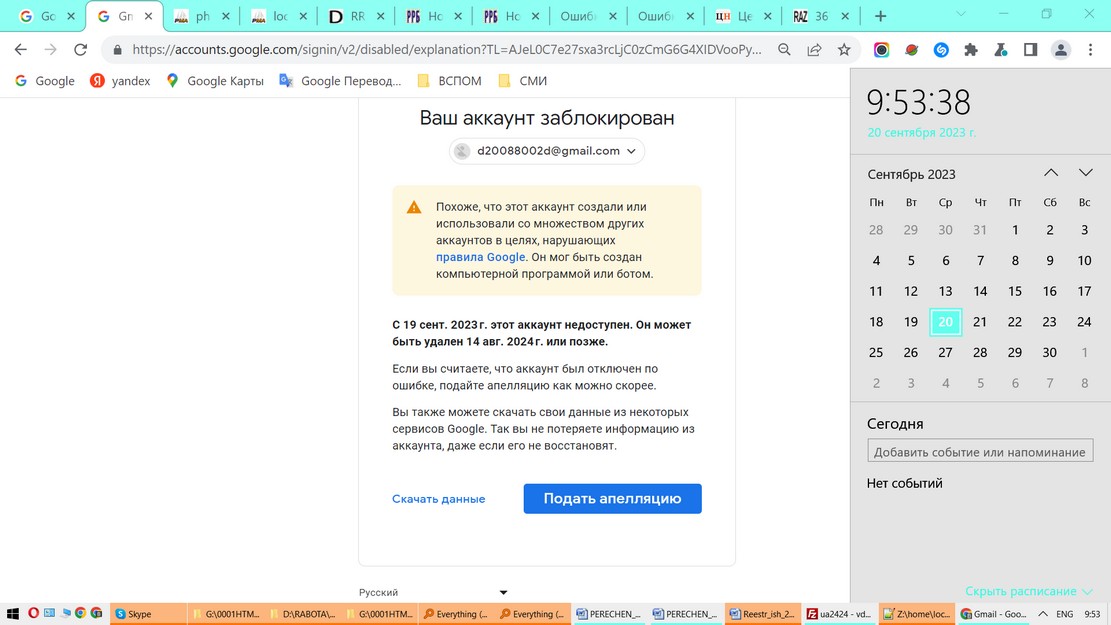The height and width of the screenshot is (625, 1111).
Task: Open the D:\RABOTA taskbar window
Action: point(303,614)
